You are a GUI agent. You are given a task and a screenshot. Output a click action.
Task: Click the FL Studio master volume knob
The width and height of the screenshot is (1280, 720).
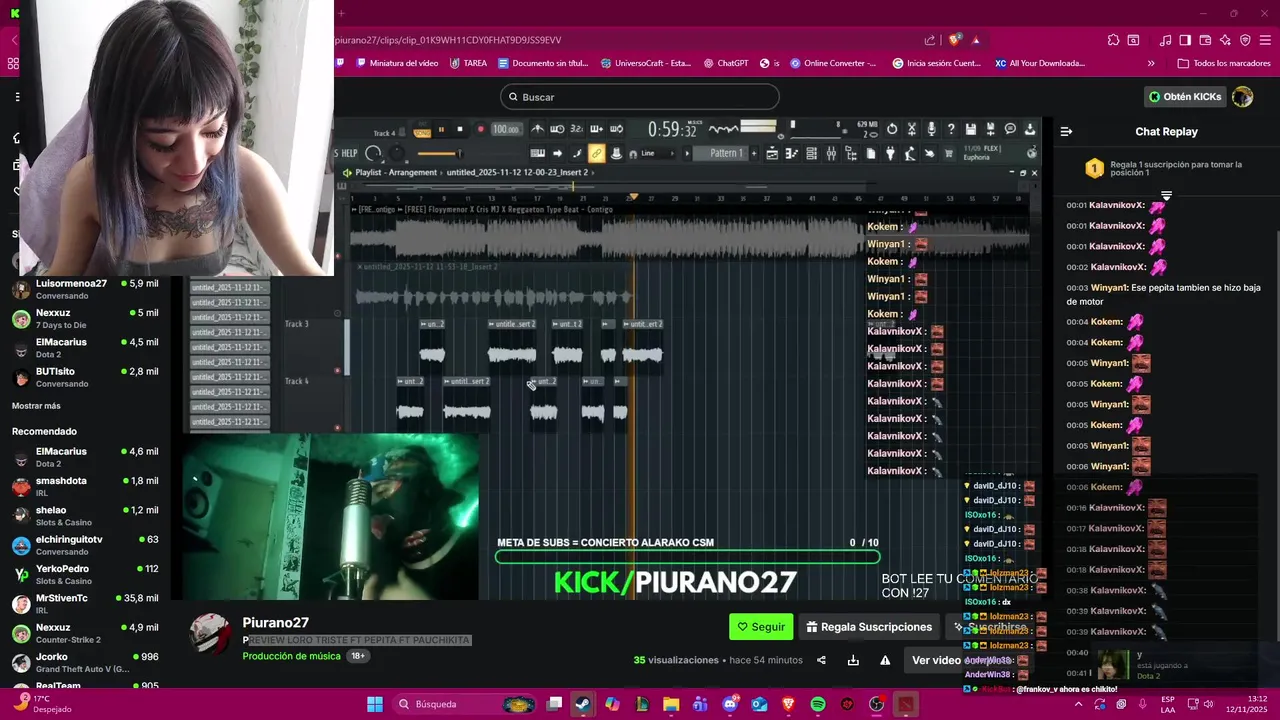coord(373,153)
